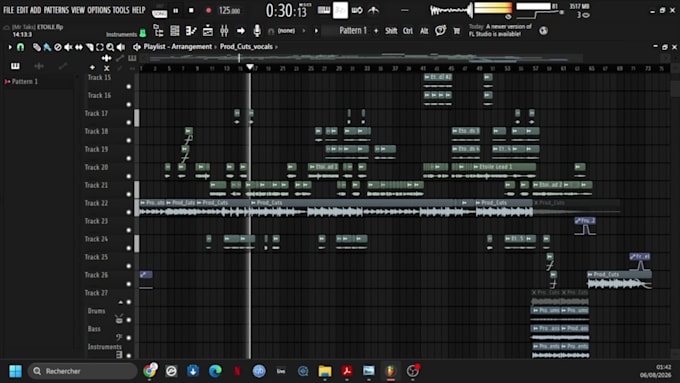Mute Track 15 using its dot
Image resolution: width=680 pixels, height=383 pixels.
coord(129,86)
